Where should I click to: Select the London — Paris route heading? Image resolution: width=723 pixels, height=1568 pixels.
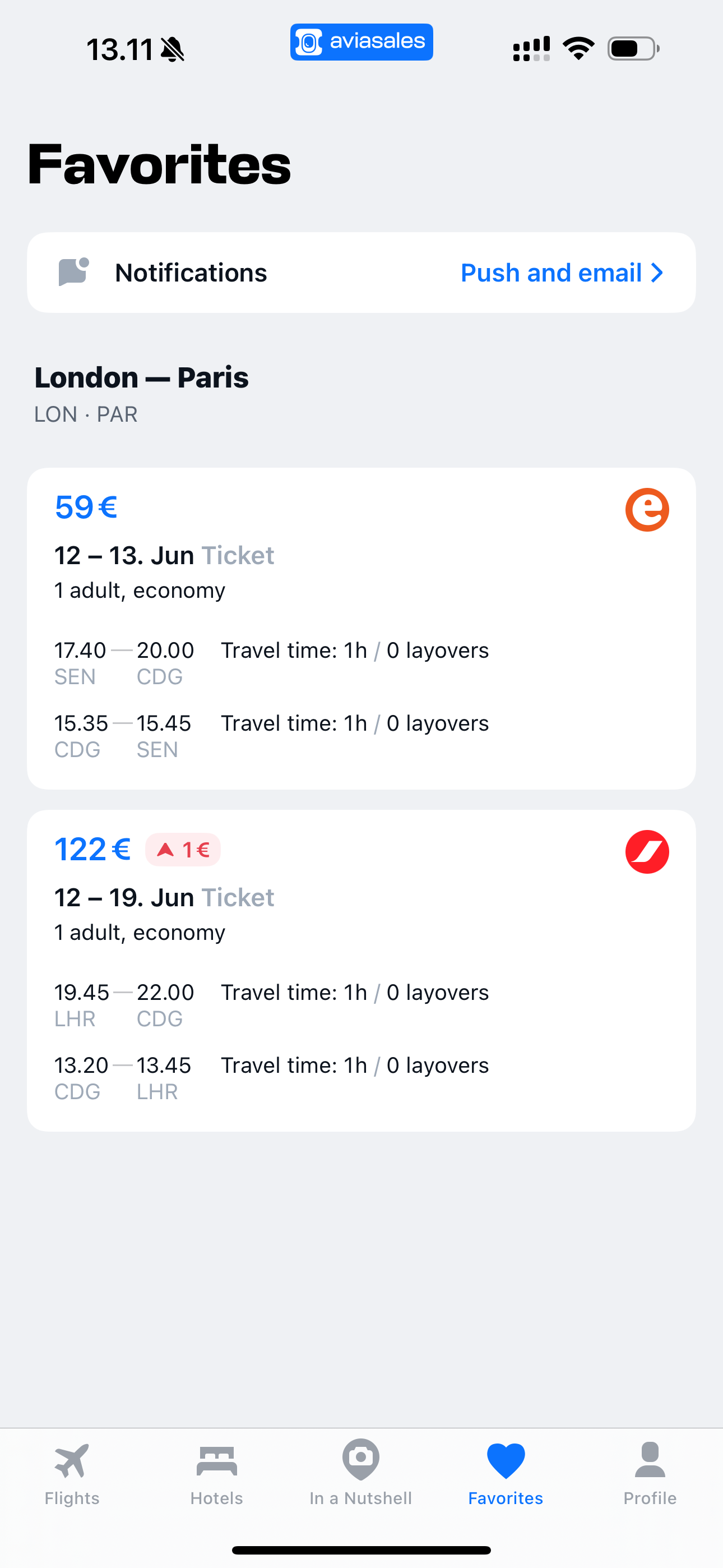point(141,377)
